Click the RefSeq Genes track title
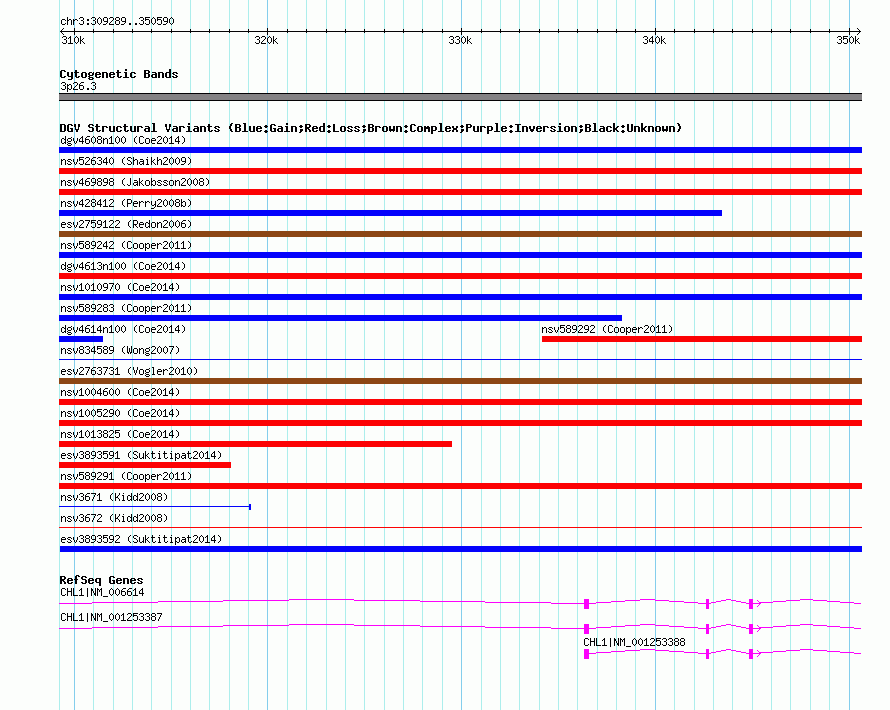This screenshot has width=890, height=710. 101,580
